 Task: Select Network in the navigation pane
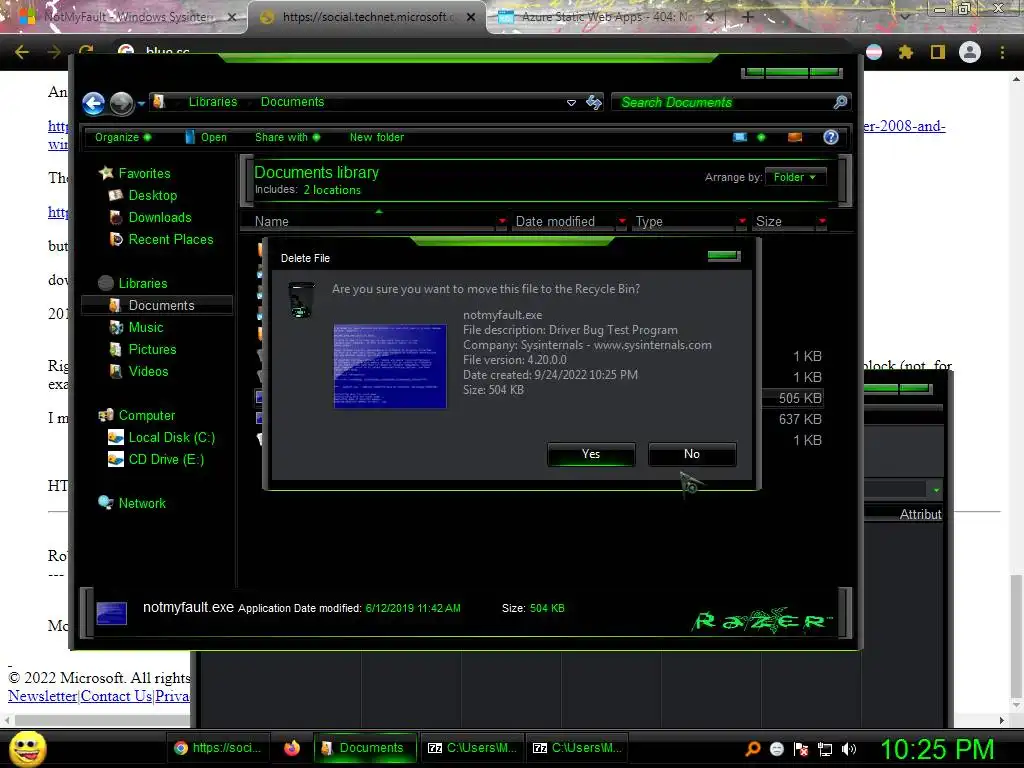tap(132, 504)
